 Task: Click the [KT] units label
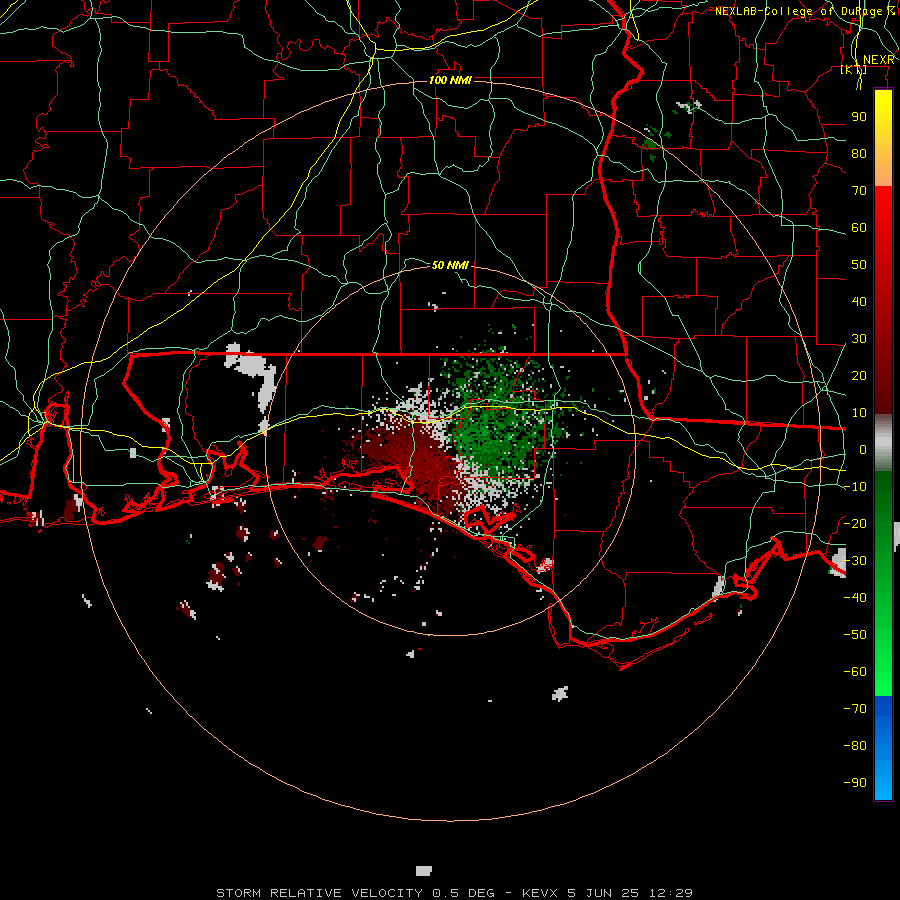[853, 69]
